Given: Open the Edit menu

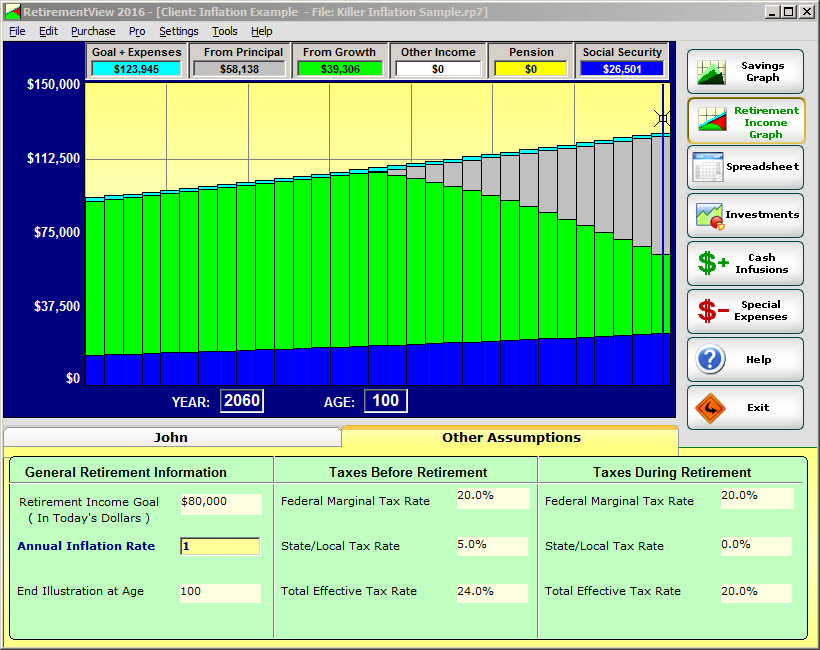Looking at the screenshot, I should point(48,31).
